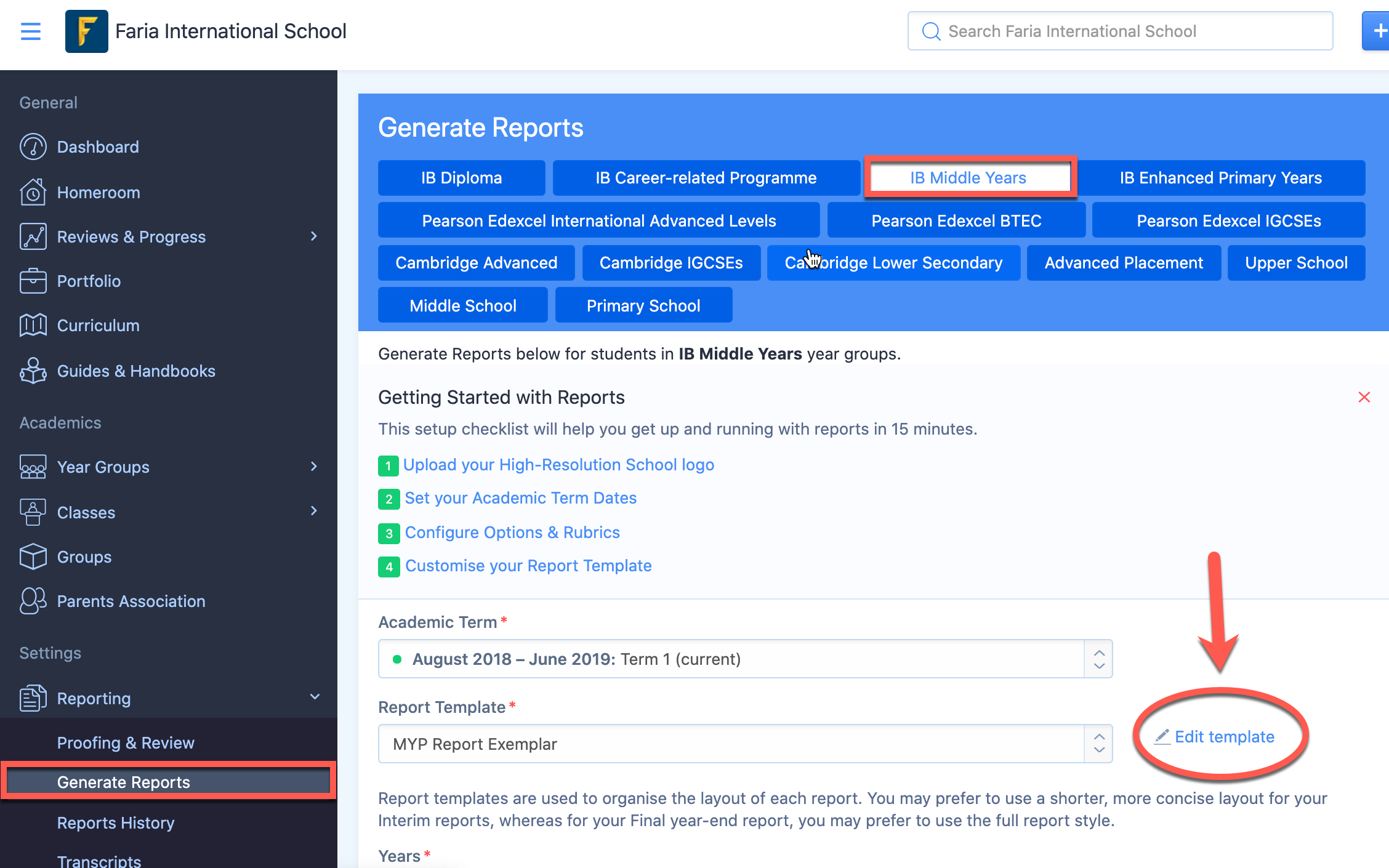Click the Report Template stepper arrows
The height and width of the screenshot is (868, 1389).
click(x=1099, y=744)
